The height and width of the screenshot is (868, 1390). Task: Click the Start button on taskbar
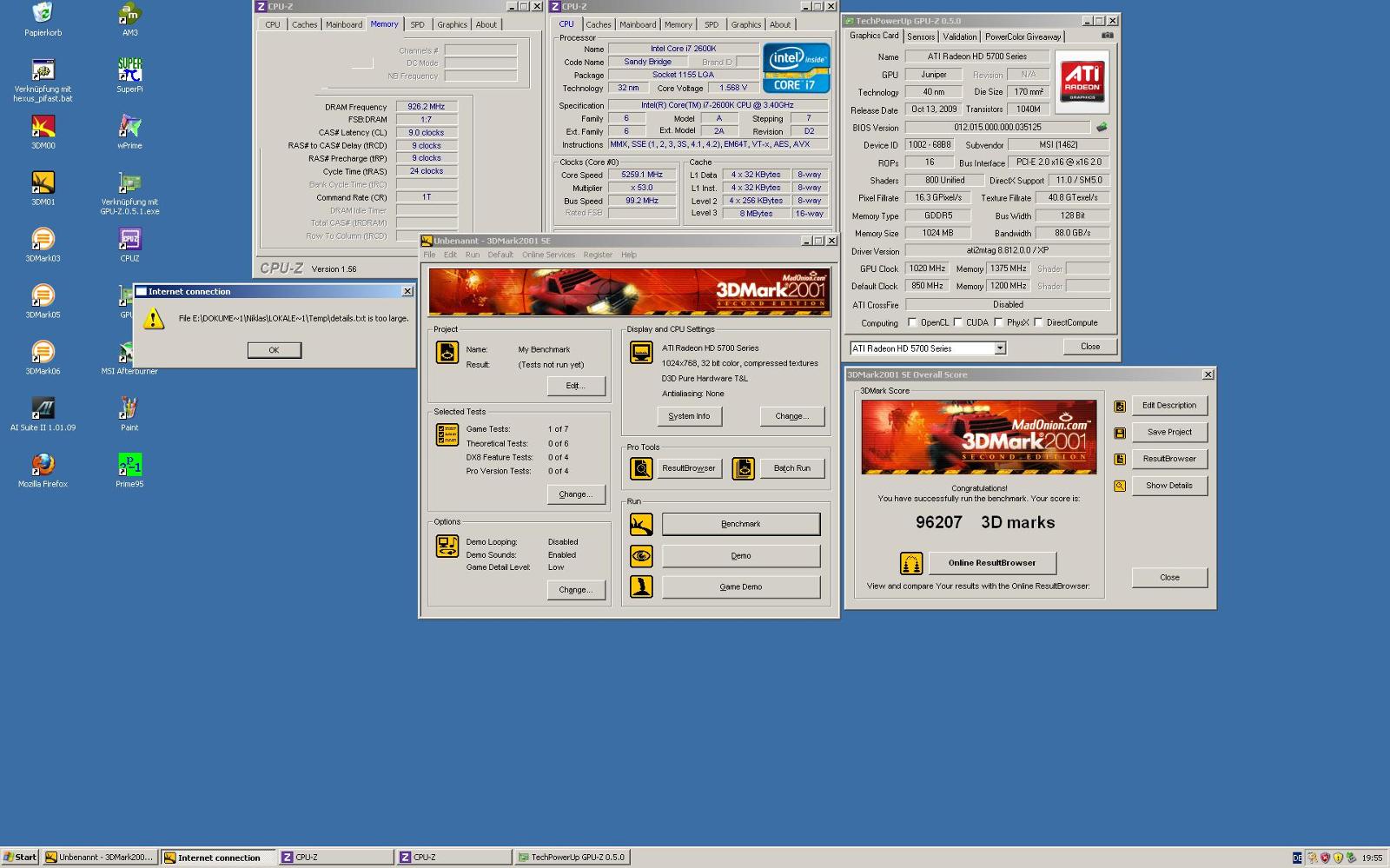pos(20,858)
